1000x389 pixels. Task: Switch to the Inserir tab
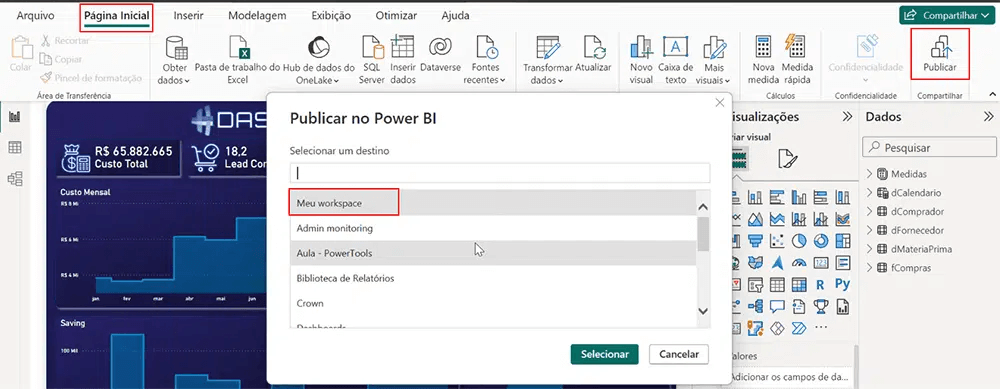[x=188, y=15]
